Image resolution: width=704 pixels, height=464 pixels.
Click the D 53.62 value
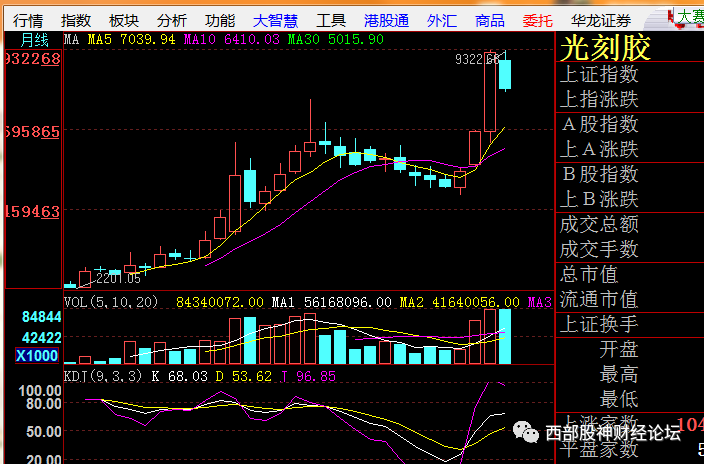(243, 376)
